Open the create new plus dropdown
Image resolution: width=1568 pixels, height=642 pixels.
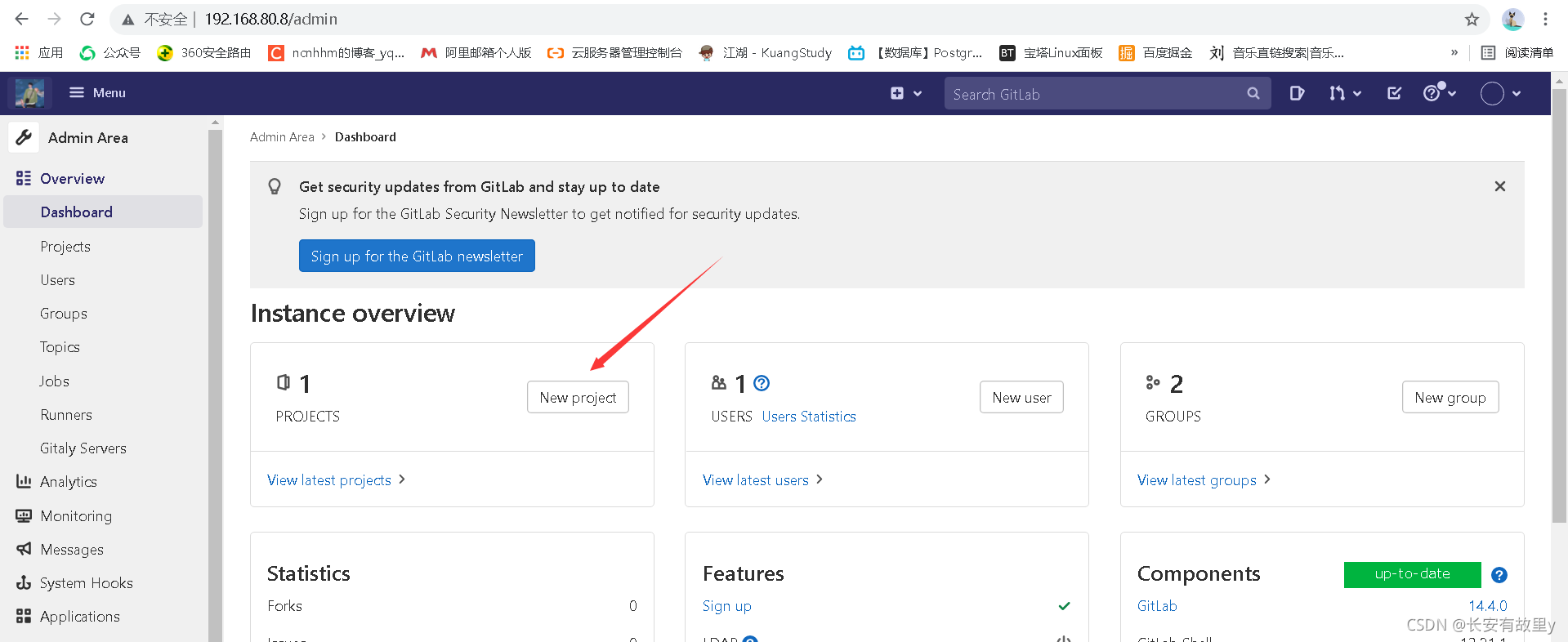pyautogui.click(x=905, y=93)
